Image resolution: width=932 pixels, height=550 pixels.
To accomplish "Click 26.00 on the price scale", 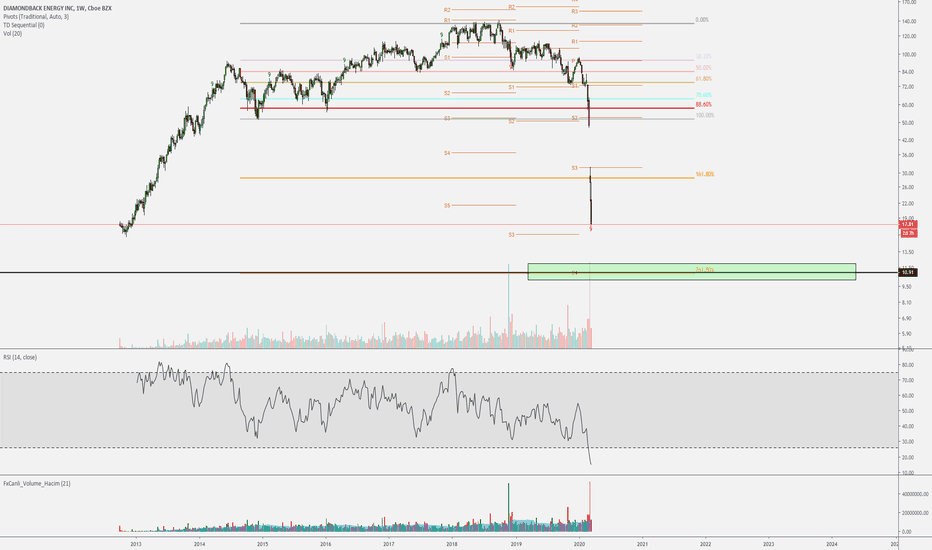I will tap(908, 187).
